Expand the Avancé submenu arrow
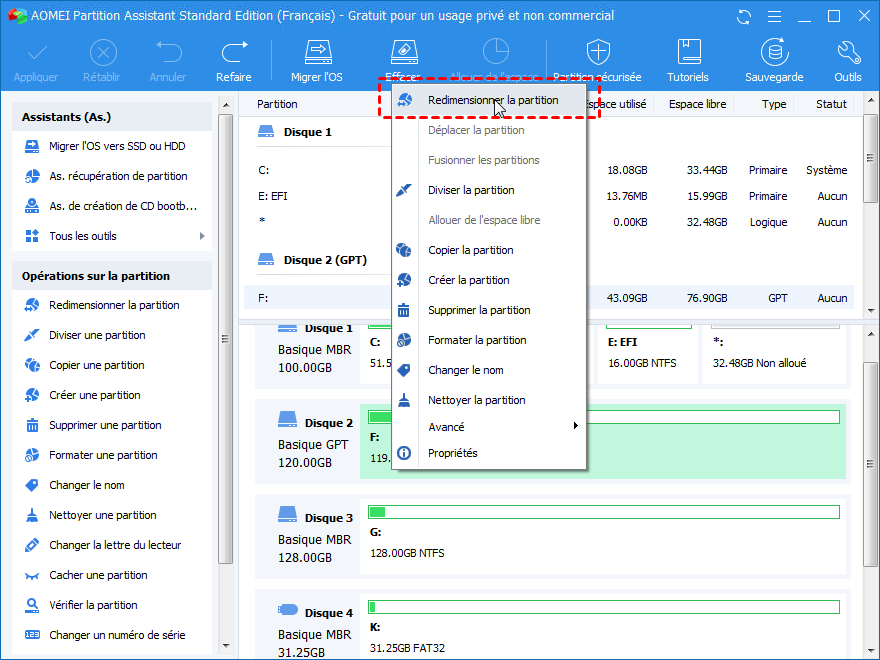Screen dimensions: 880x660 575,426
